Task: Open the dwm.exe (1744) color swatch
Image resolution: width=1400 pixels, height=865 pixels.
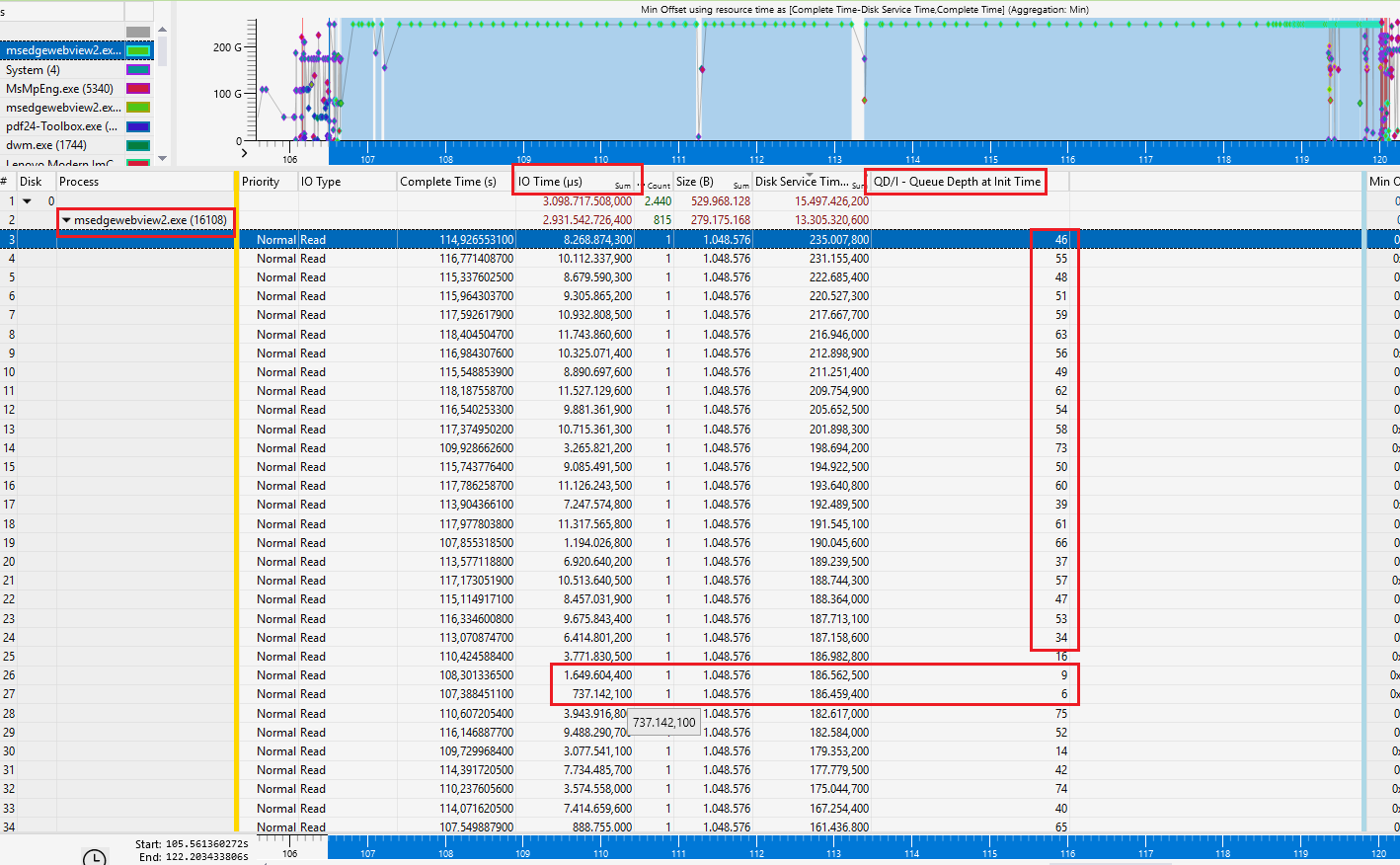Action: point(138,145)
